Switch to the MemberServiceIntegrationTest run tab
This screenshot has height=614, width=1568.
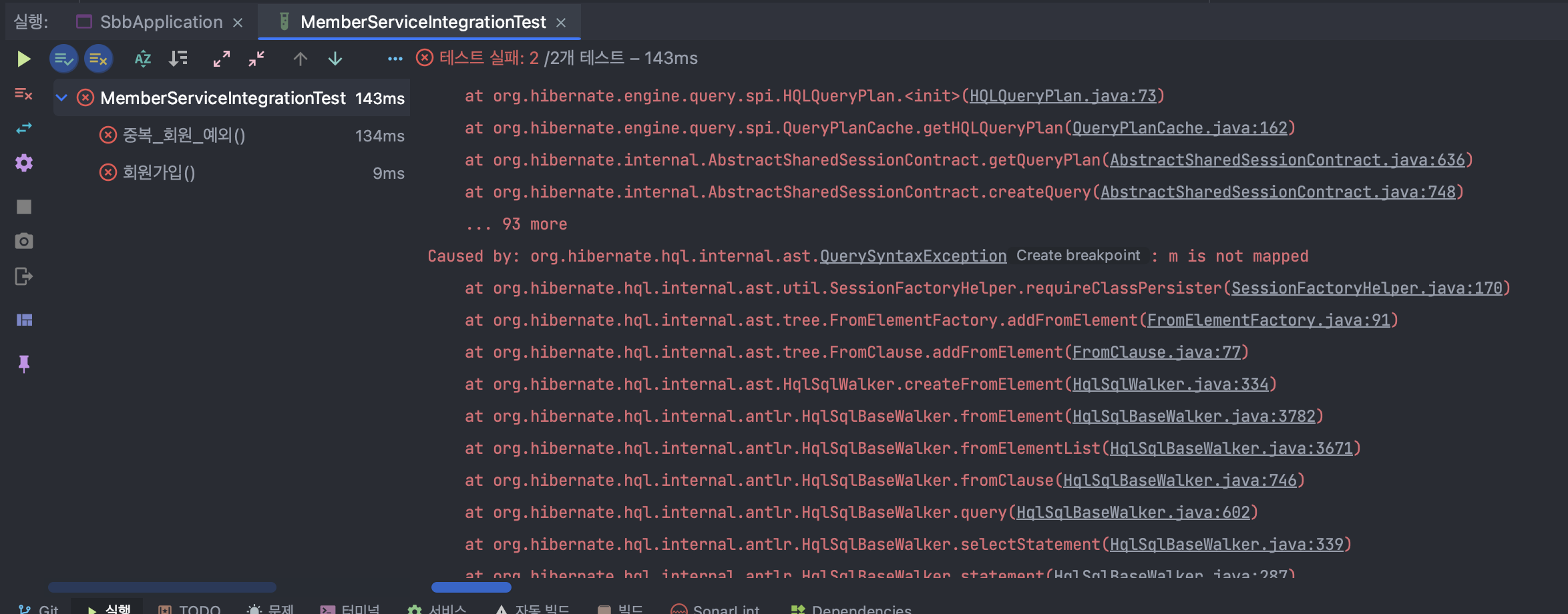423,22
